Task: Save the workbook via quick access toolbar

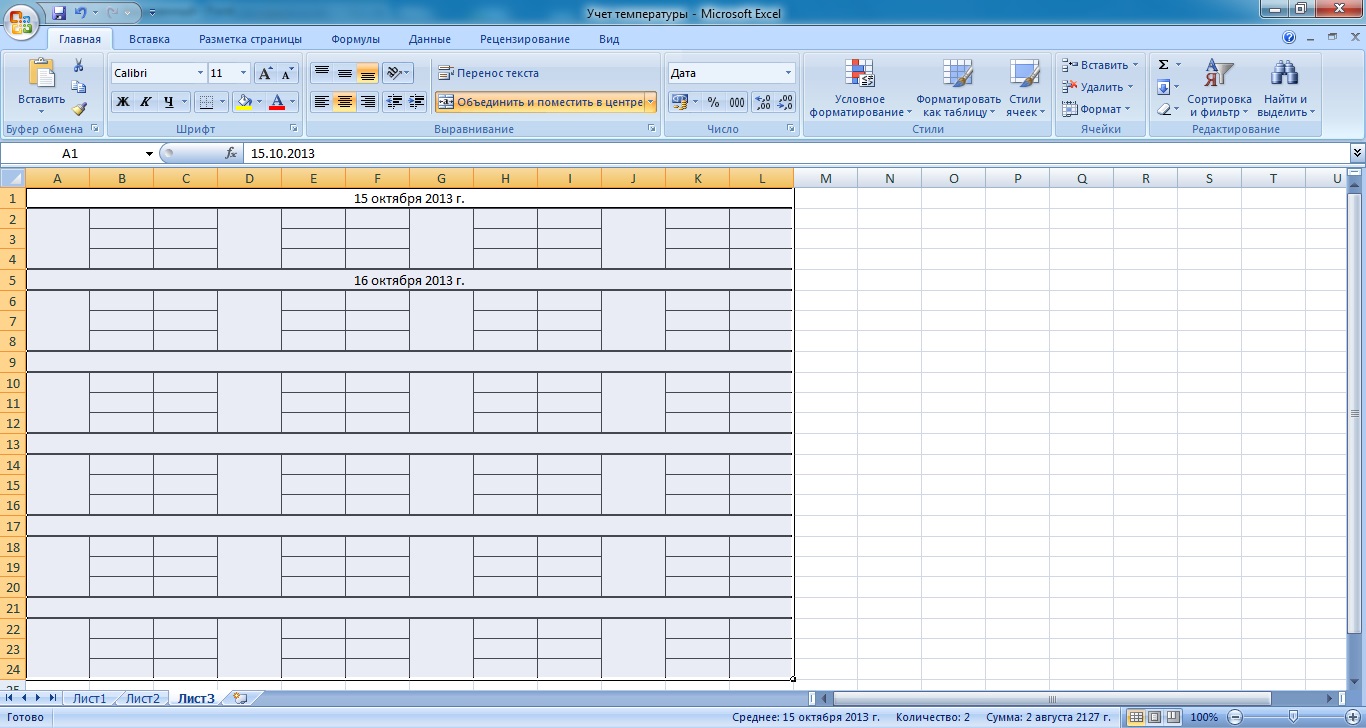Action: 58,13
